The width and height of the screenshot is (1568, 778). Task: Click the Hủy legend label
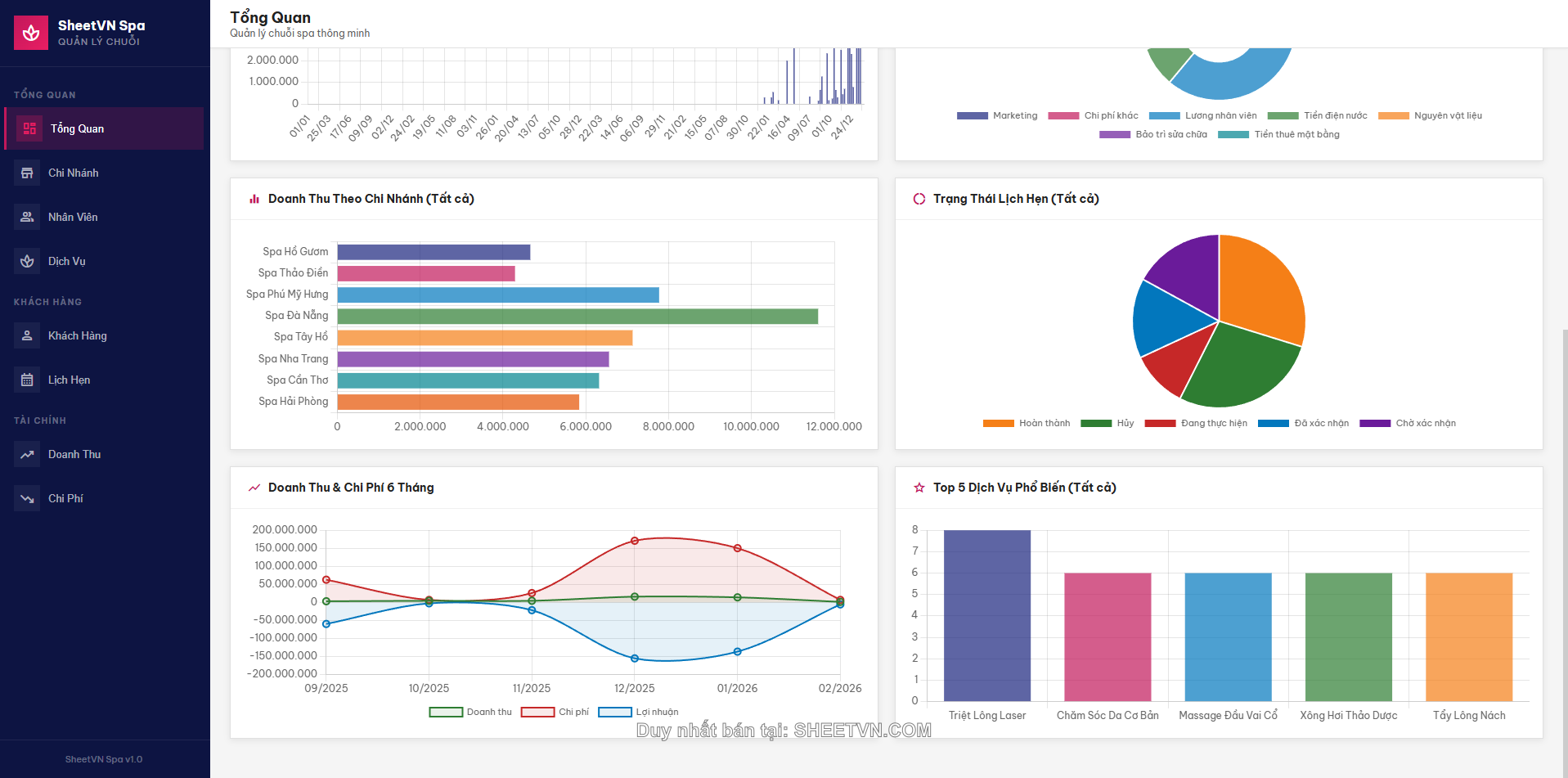(1125, 423)
